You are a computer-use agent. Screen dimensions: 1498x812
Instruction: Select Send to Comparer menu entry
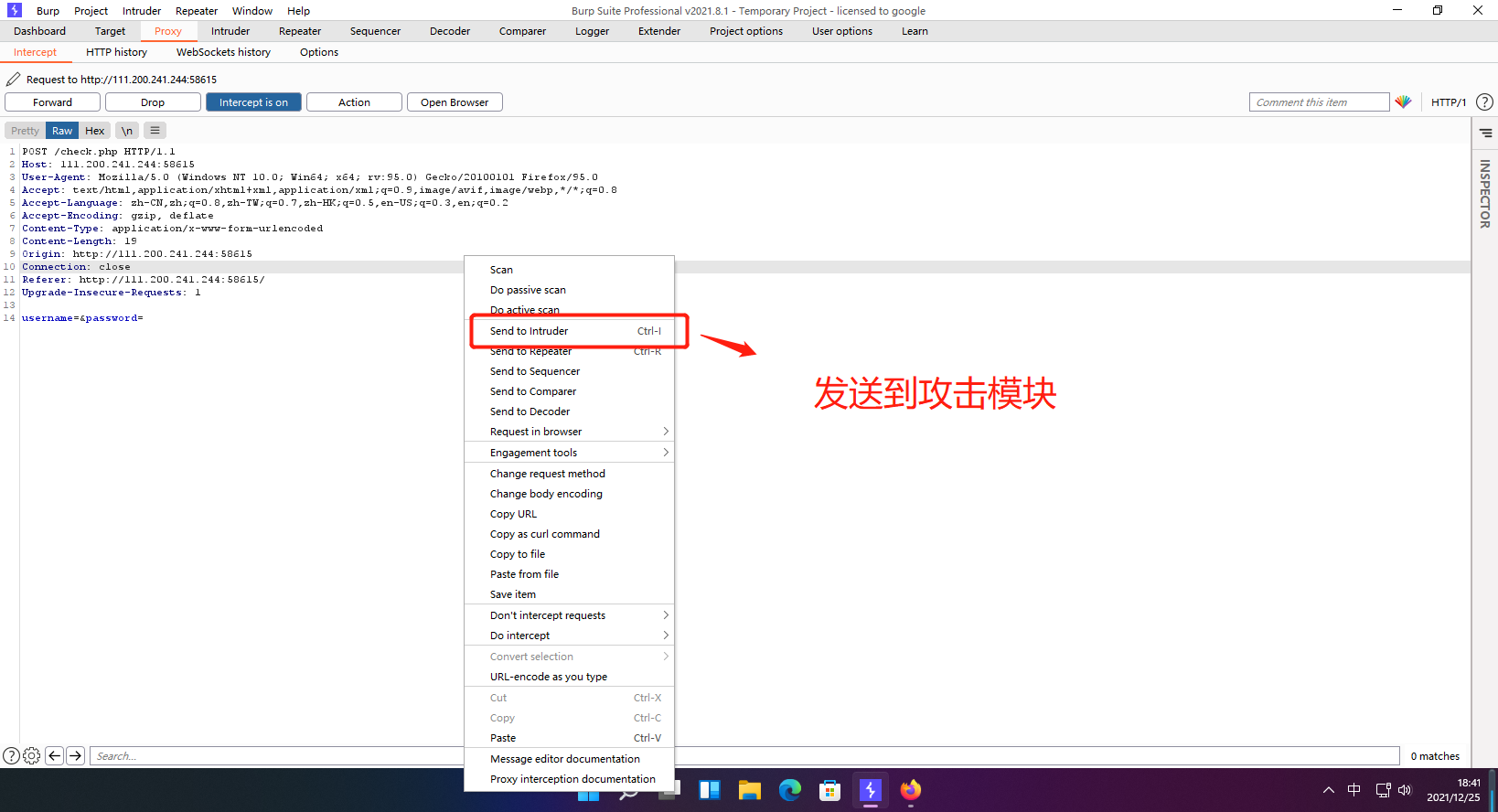click(569, 391)
